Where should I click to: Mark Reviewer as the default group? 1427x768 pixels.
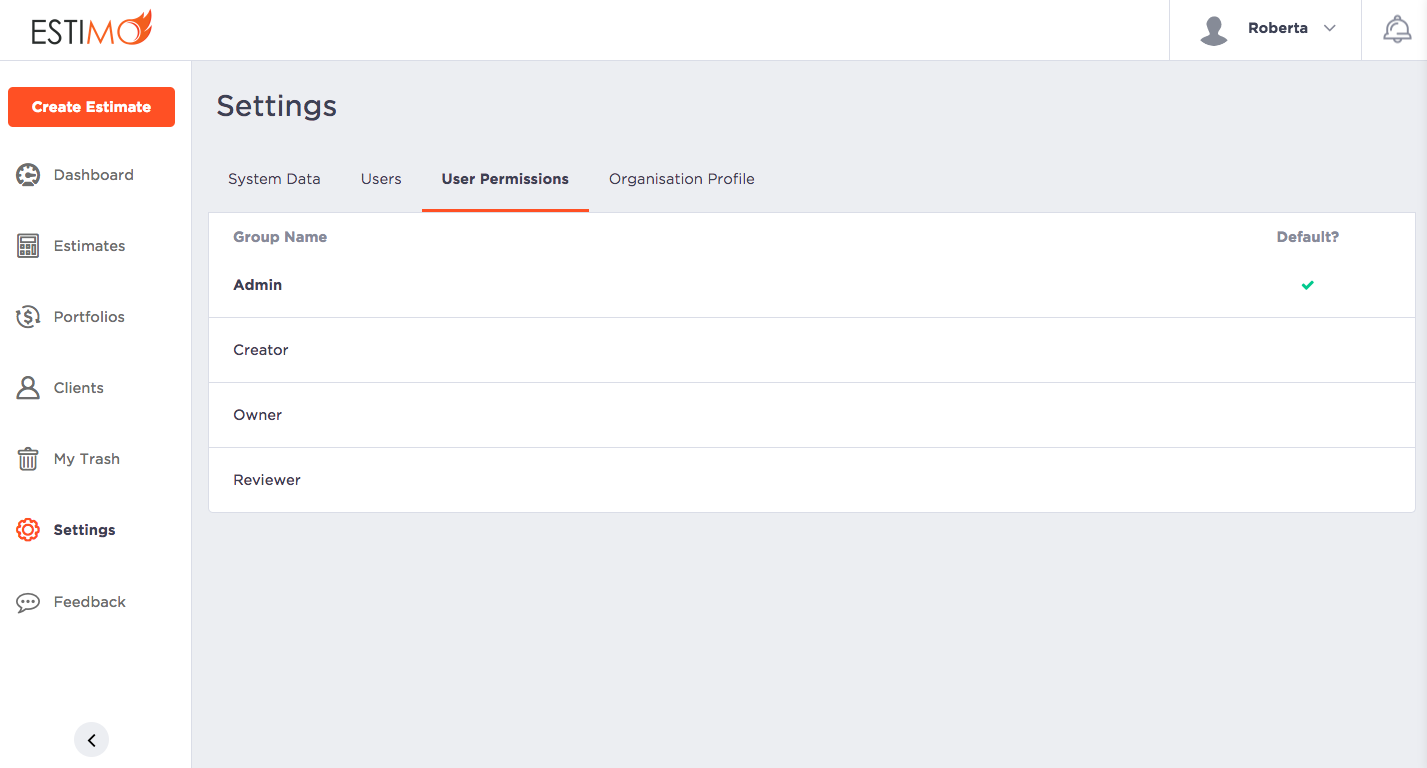pos(1307,479)
